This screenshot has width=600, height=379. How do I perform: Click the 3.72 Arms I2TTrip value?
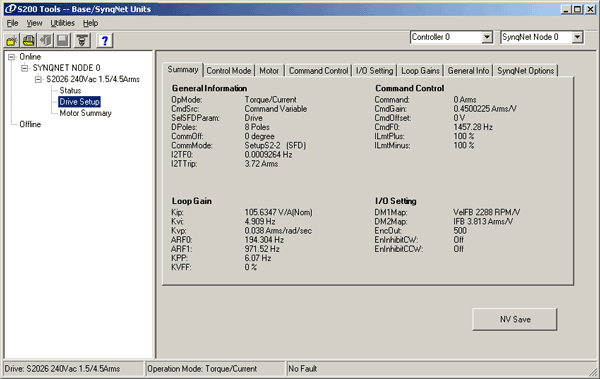[x=261, y=164]
